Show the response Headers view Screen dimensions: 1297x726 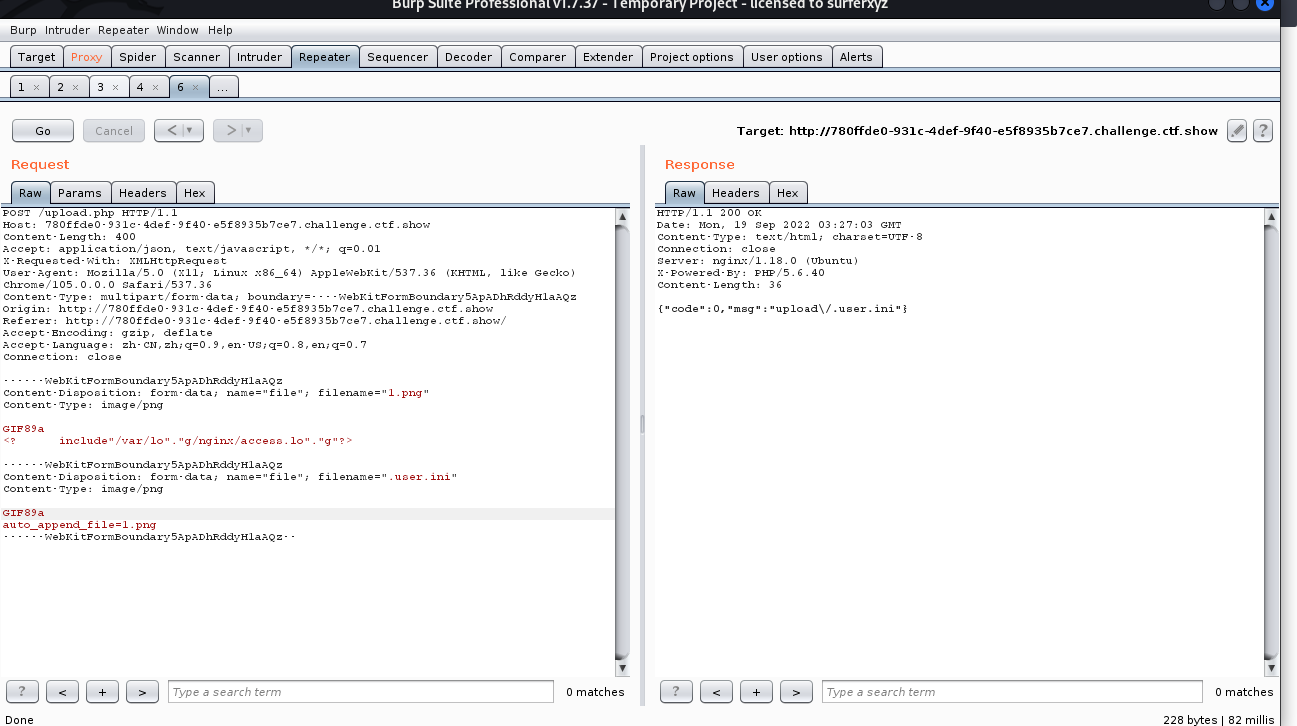point(737,193)
